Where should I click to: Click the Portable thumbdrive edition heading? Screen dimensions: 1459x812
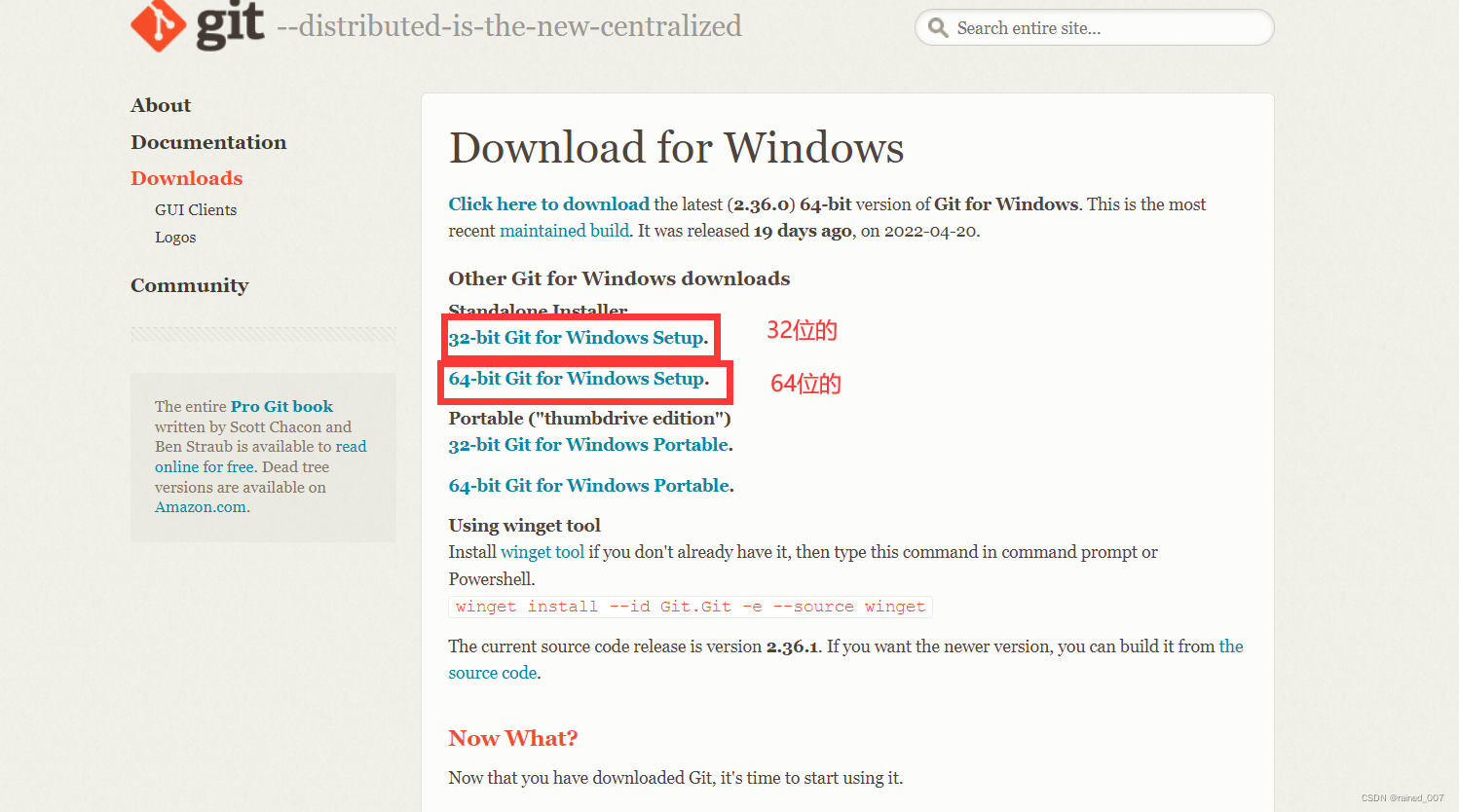[x=589, y=419]
